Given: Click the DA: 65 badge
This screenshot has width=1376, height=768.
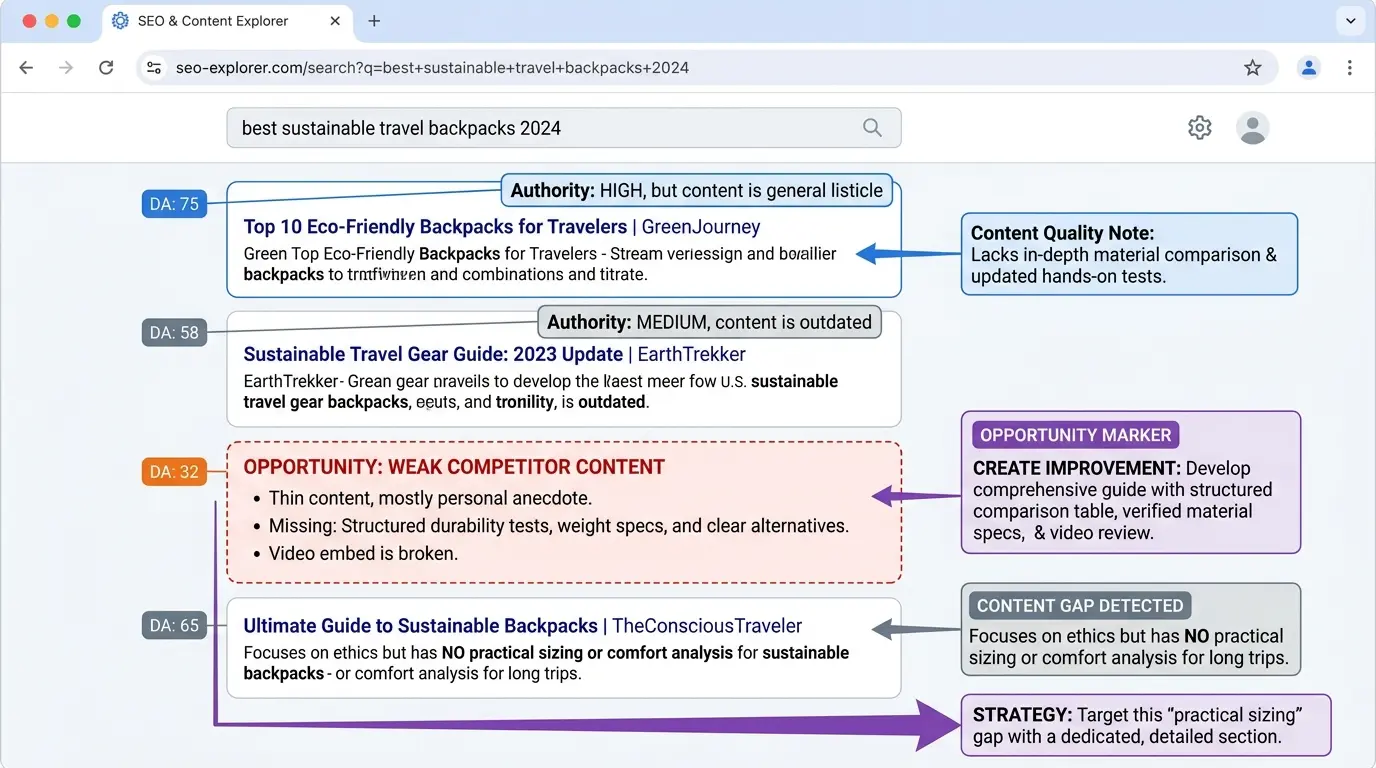Looking at the screenshot, I should click(174, 626).
